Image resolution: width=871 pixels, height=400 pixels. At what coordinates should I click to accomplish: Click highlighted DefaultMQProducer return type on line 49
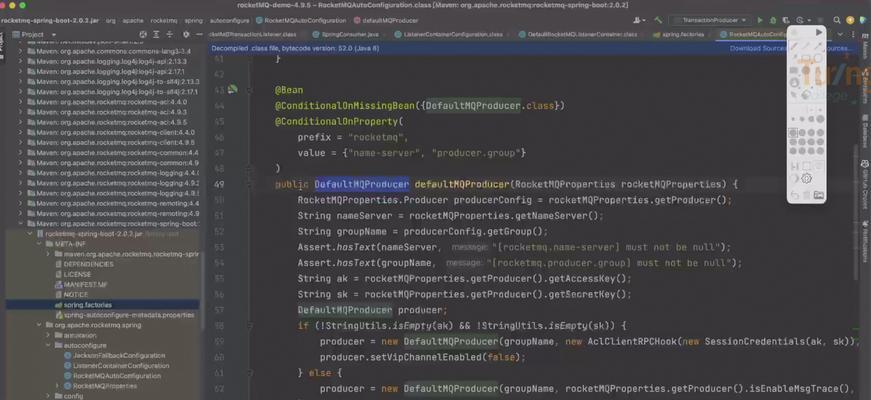362,184
